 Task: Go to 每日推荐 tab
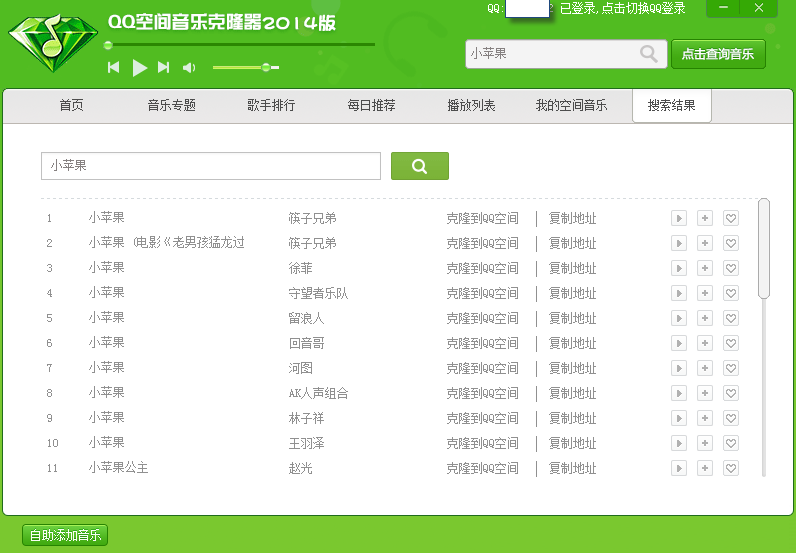[x=372, y=106]
